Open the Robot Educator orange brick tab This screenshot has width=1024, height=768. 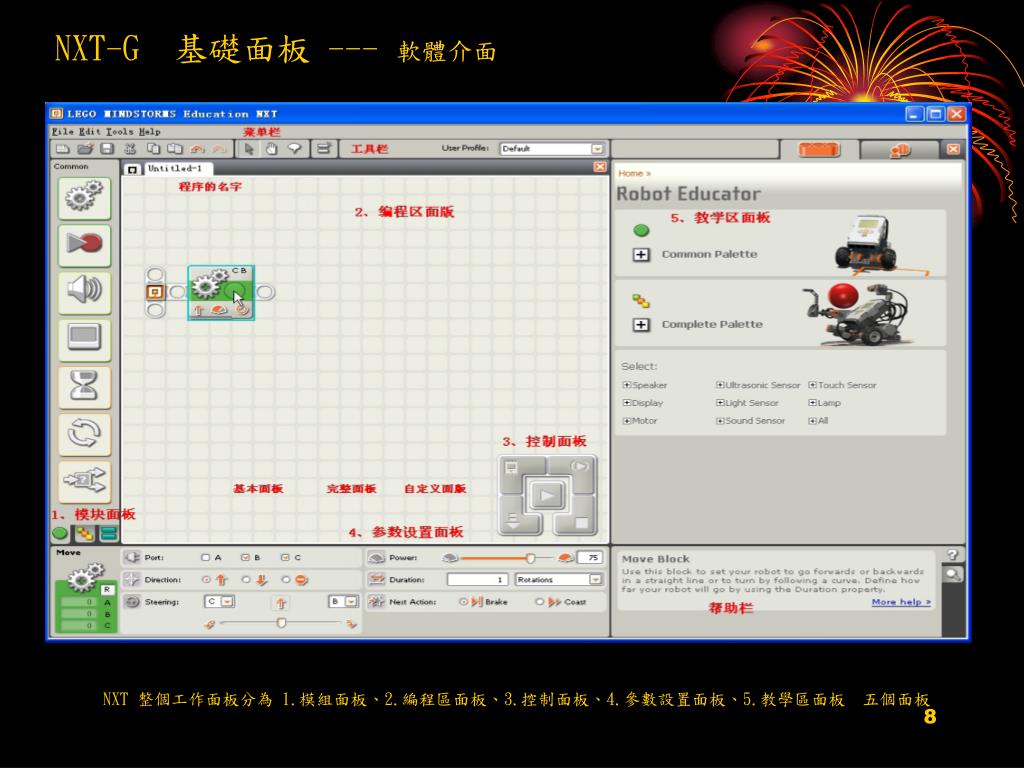[819, 150]
